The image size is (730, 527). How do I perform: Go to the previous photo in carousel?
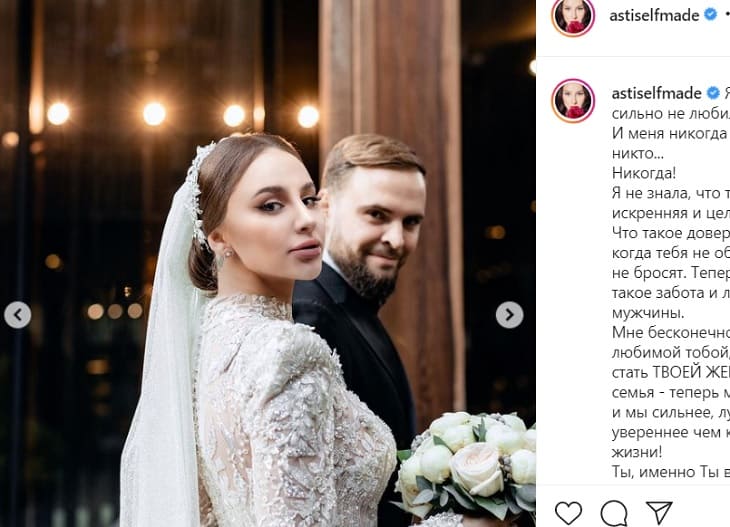point(17,315)
